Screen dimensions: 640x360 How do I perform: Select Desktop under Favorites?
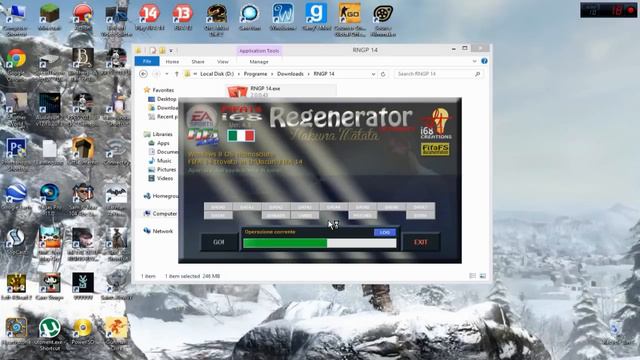(162, 99)
